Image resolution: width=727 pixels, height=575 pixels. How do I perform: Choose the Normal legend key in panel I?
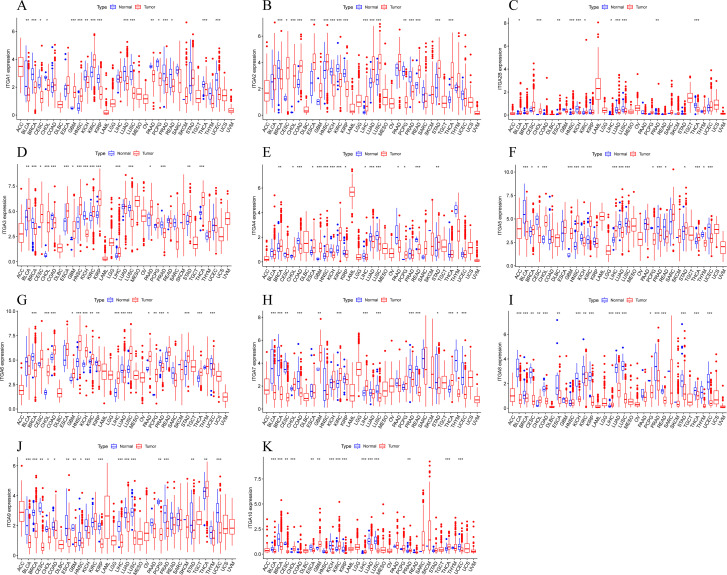[605, 300]
